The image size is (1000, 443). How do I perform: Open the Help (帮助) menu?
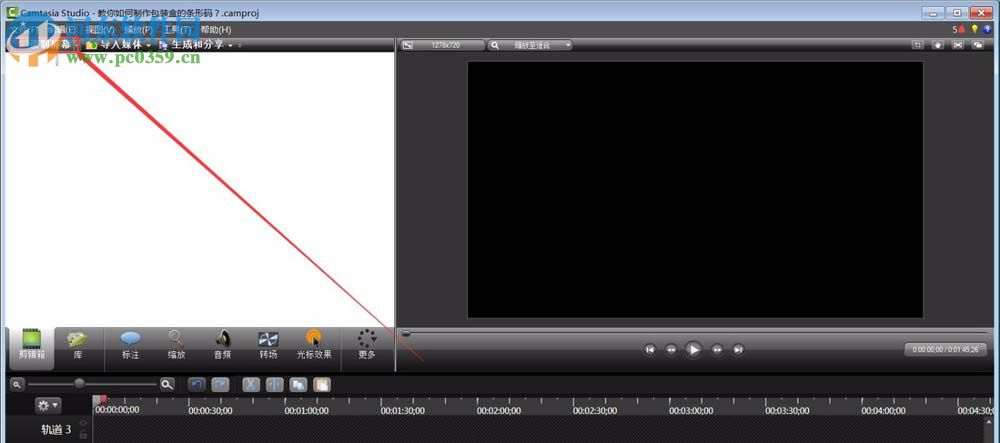pyautogui.click(x=216, y=30)
